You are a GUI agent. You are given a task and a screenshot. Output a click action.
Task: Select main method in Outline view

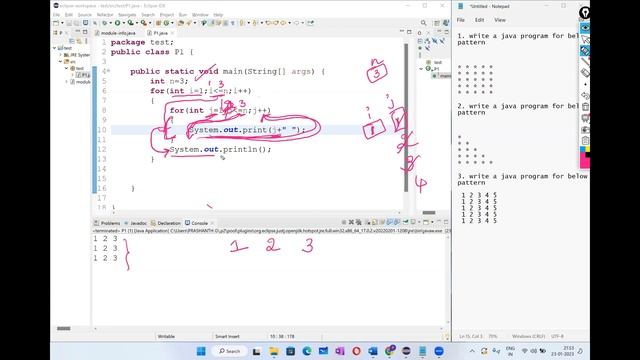[x=442, y=76]
